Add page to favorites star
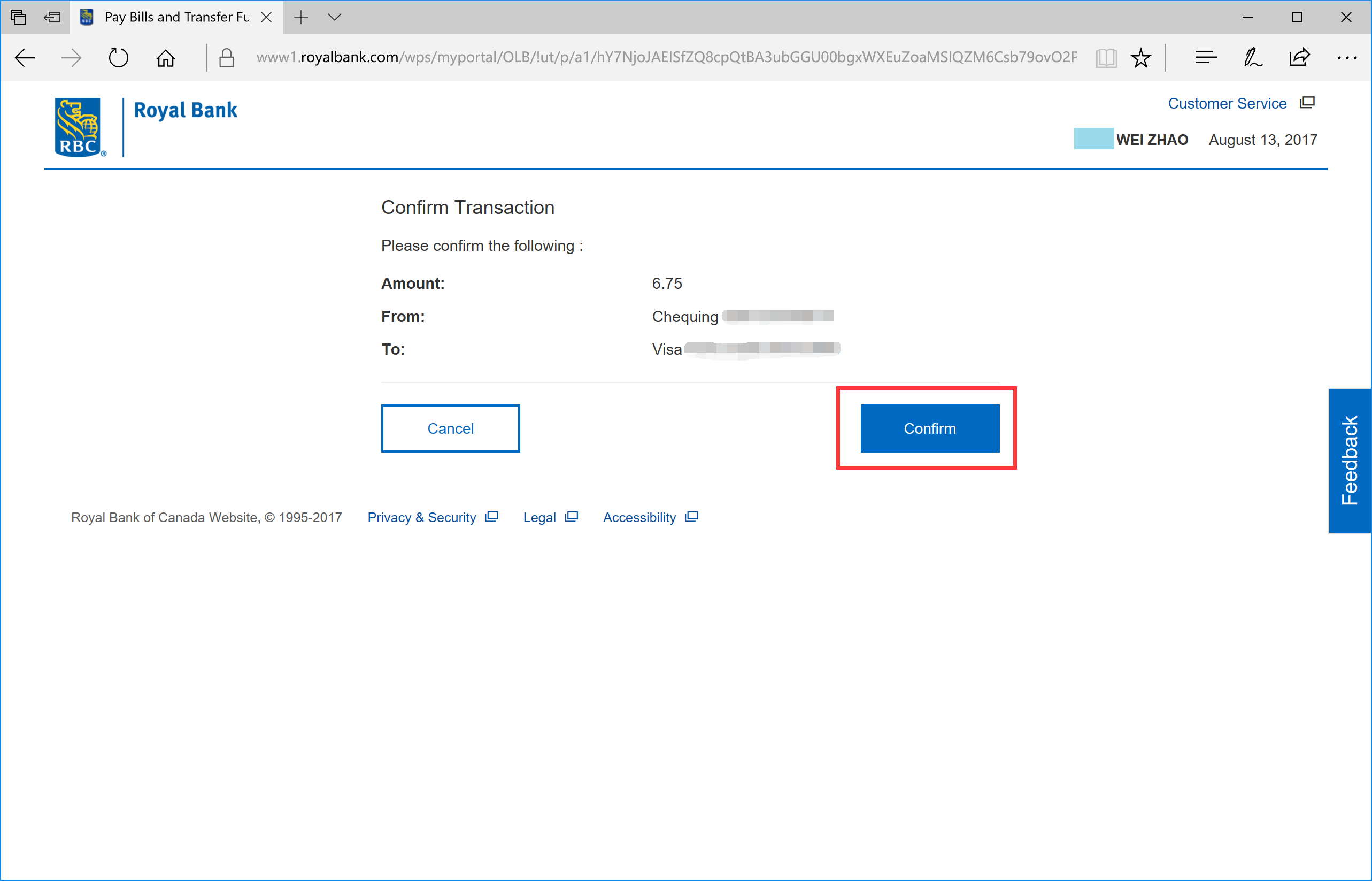1372x881 pixels. [1140, 58]
